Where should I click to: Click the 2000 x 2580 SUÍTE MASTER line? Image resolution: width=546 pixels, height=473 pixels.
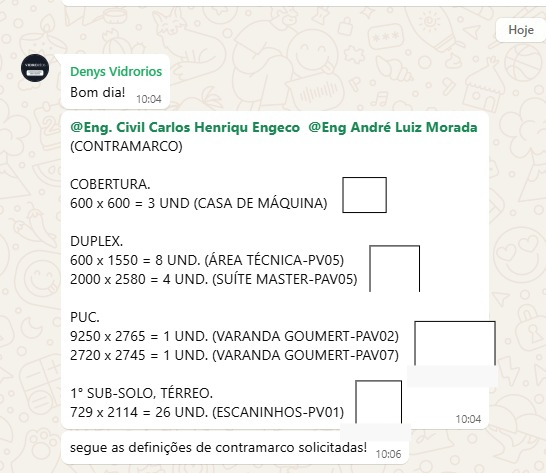[213, 279]
